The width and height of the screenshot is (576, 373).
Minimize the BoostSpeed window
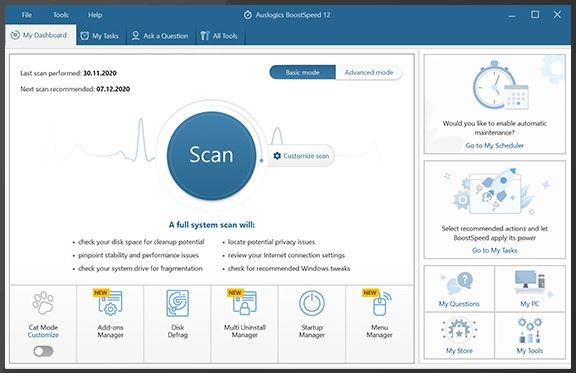point(512,15)
